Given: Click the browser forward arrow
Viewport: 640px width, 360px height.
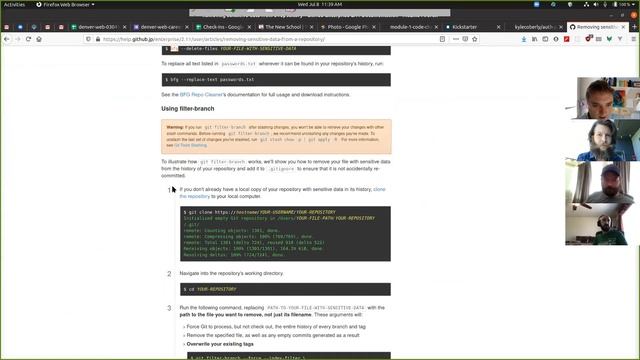Looking at the screenshot, I should coord(18,39).
